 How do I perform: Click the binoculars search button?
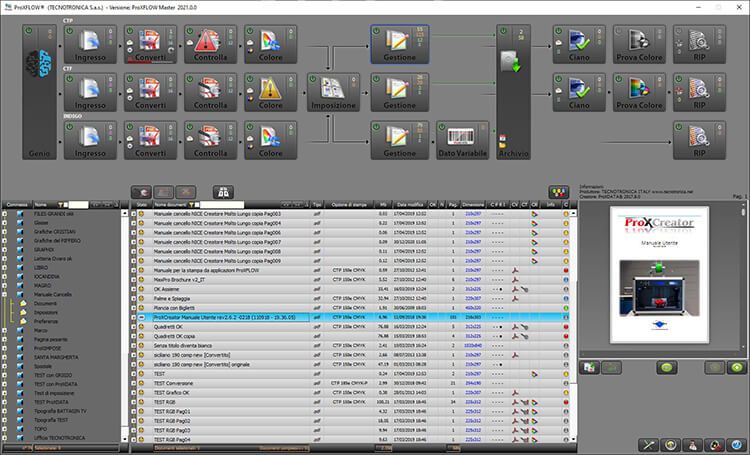point(223,192)
